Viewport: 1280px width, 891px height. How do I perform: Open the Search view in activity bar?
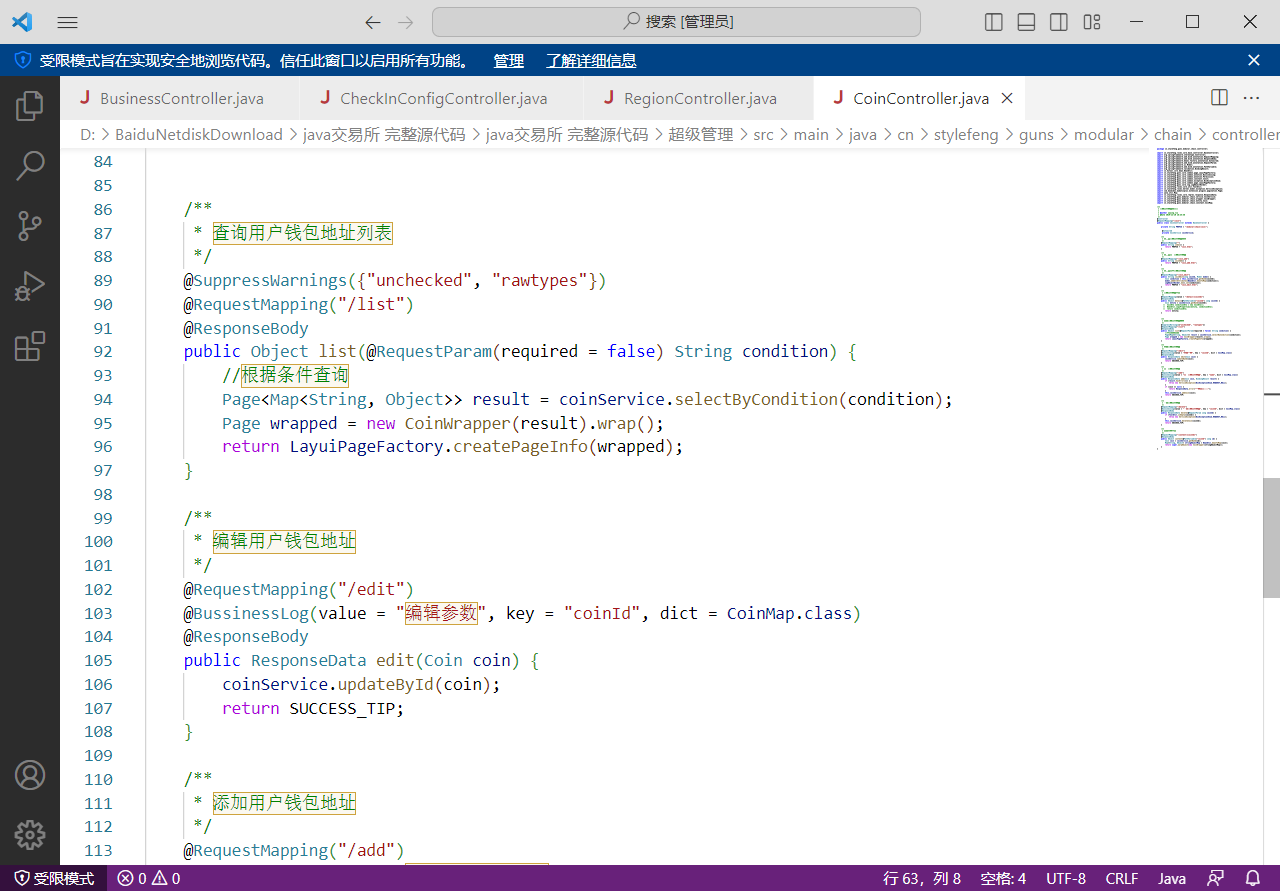pyautogui.click(x=30, y=165)
